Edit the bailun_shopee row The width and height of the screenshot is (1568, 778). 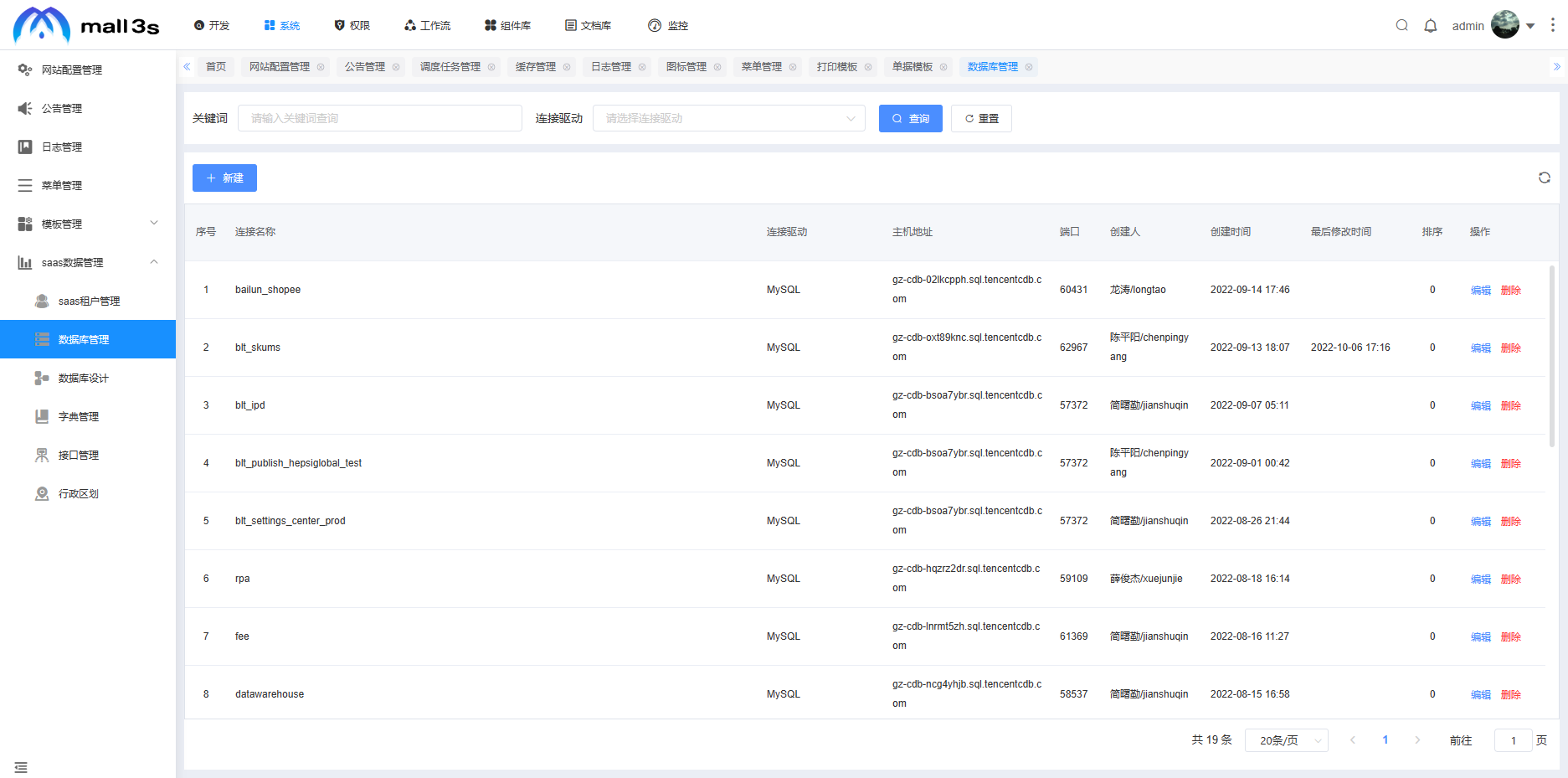pos(1481,291)
